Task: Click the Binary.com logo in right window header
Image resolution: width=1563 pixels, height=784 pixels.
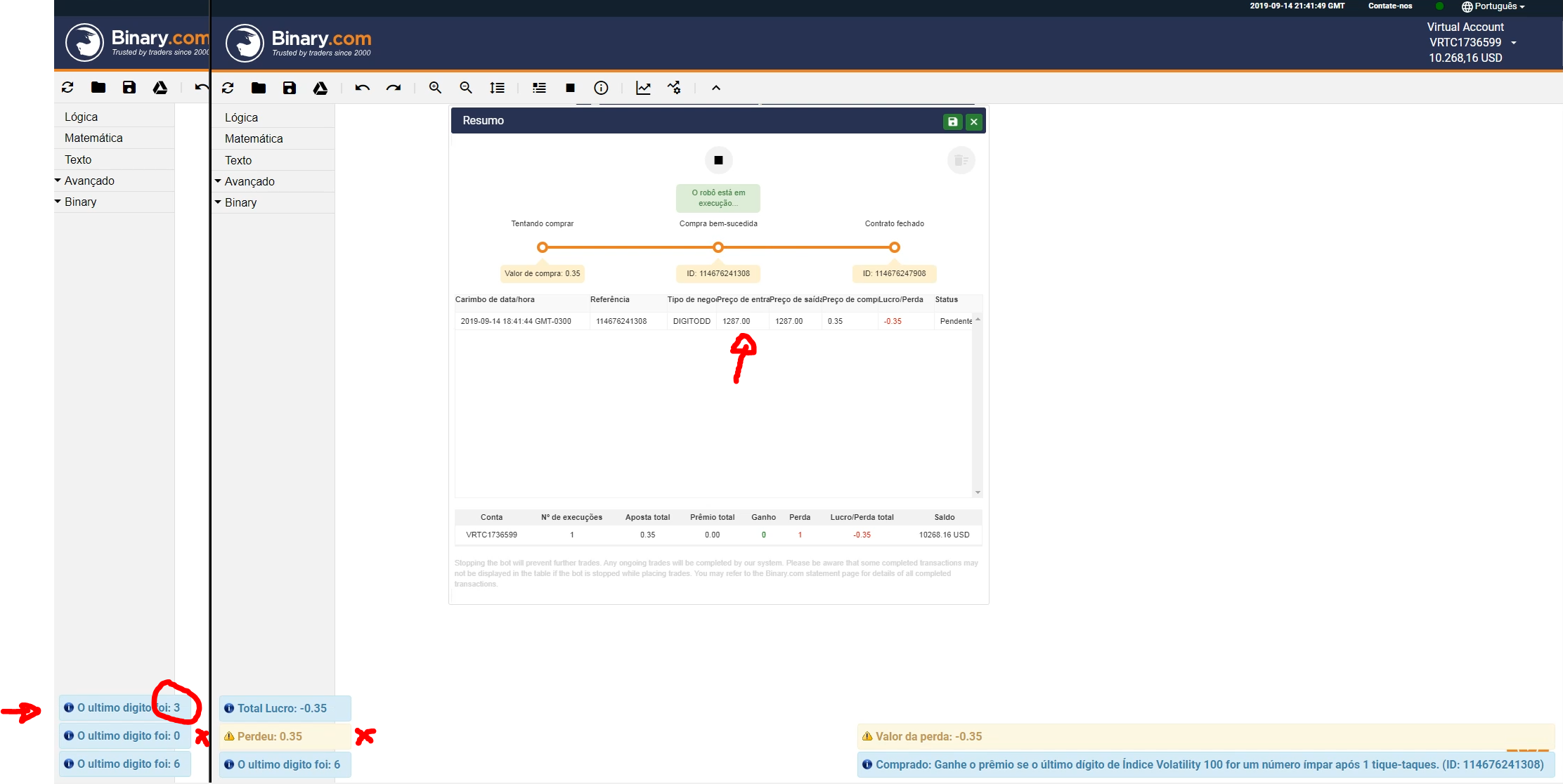Action: 299,43
